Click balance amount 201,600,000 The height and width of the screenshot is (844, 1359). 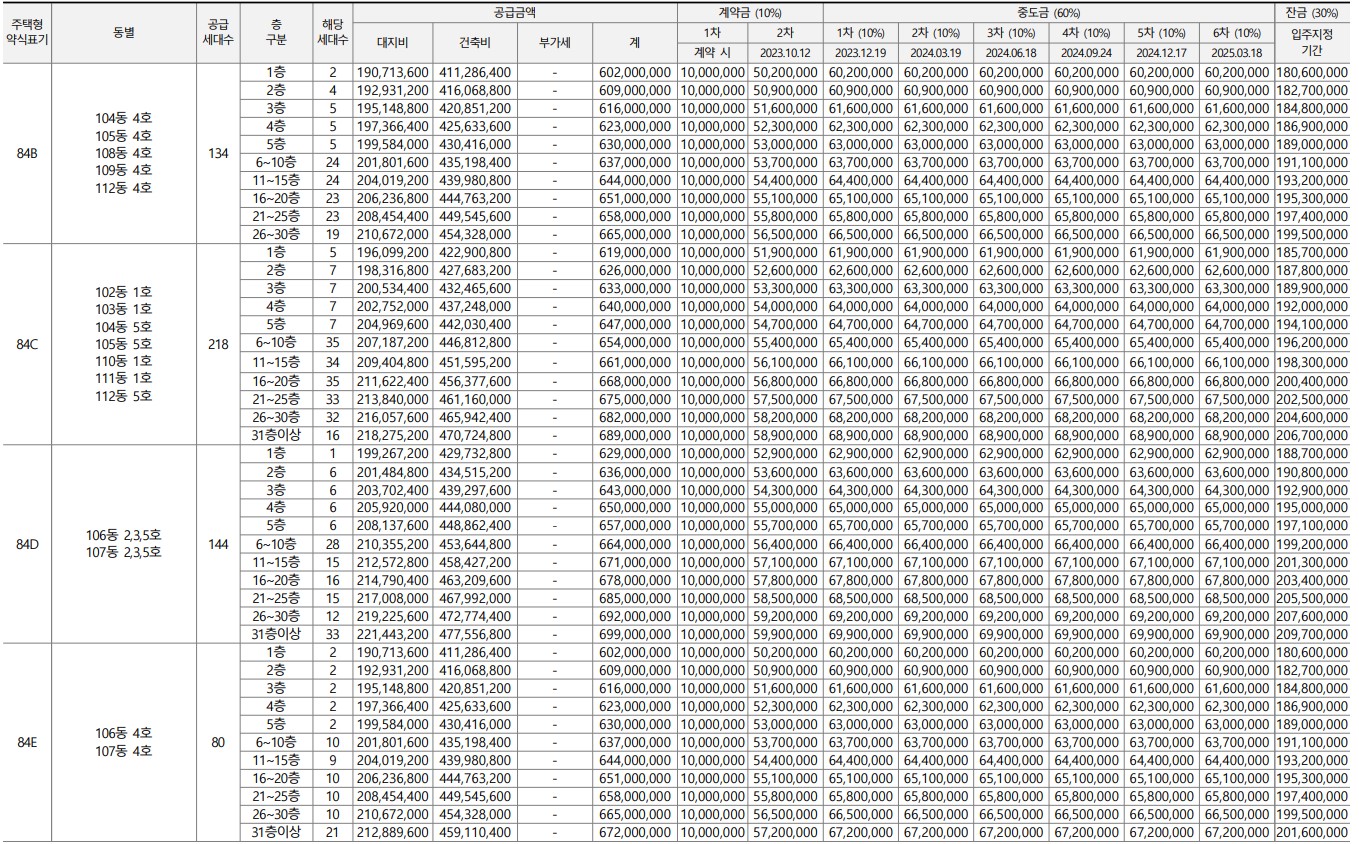(x=1312, y=832)
